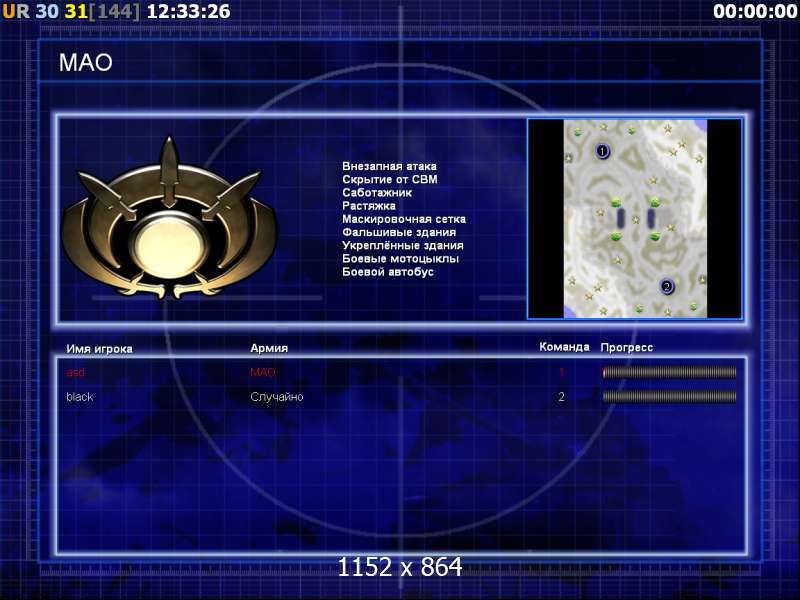Select player name 'asd'
Screen dimensions: 800x600
76,372
